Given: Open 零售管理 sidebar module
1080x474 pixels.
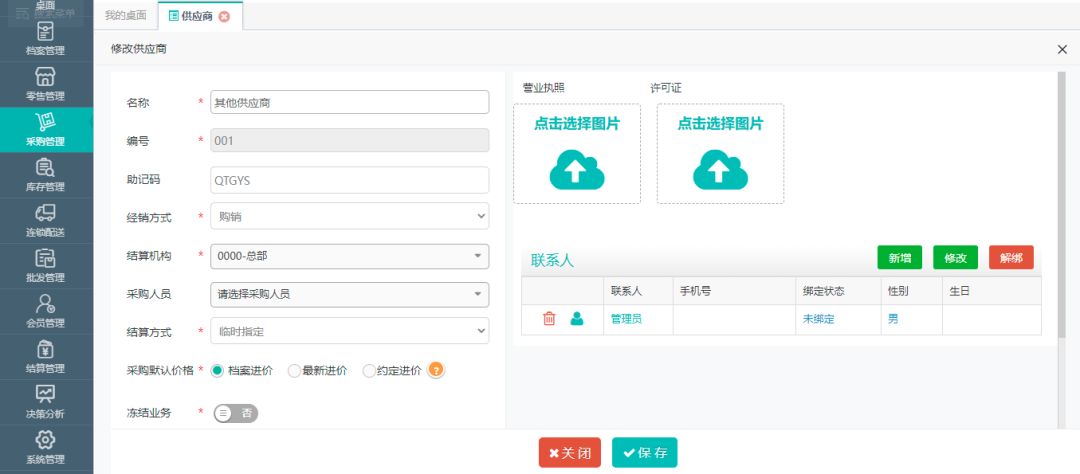Looking at the screenshot, I should pyautogui.click(x=45, y=84).
